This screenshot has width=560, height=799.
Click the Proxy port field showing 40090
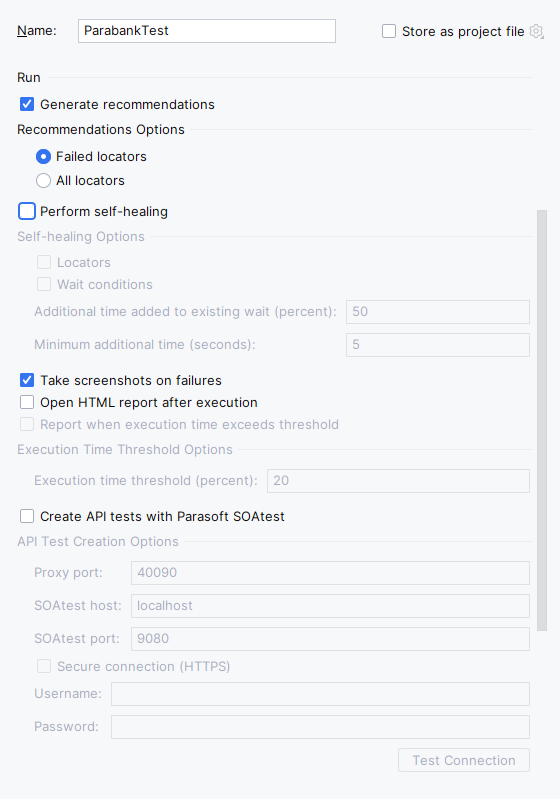click(x=330, y=573)
